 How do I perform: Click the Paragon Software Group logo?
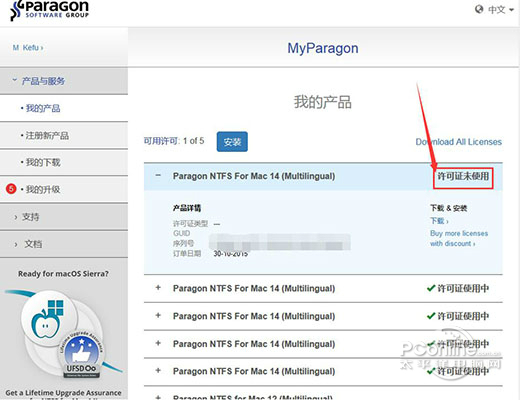click(x=49, y=10)
